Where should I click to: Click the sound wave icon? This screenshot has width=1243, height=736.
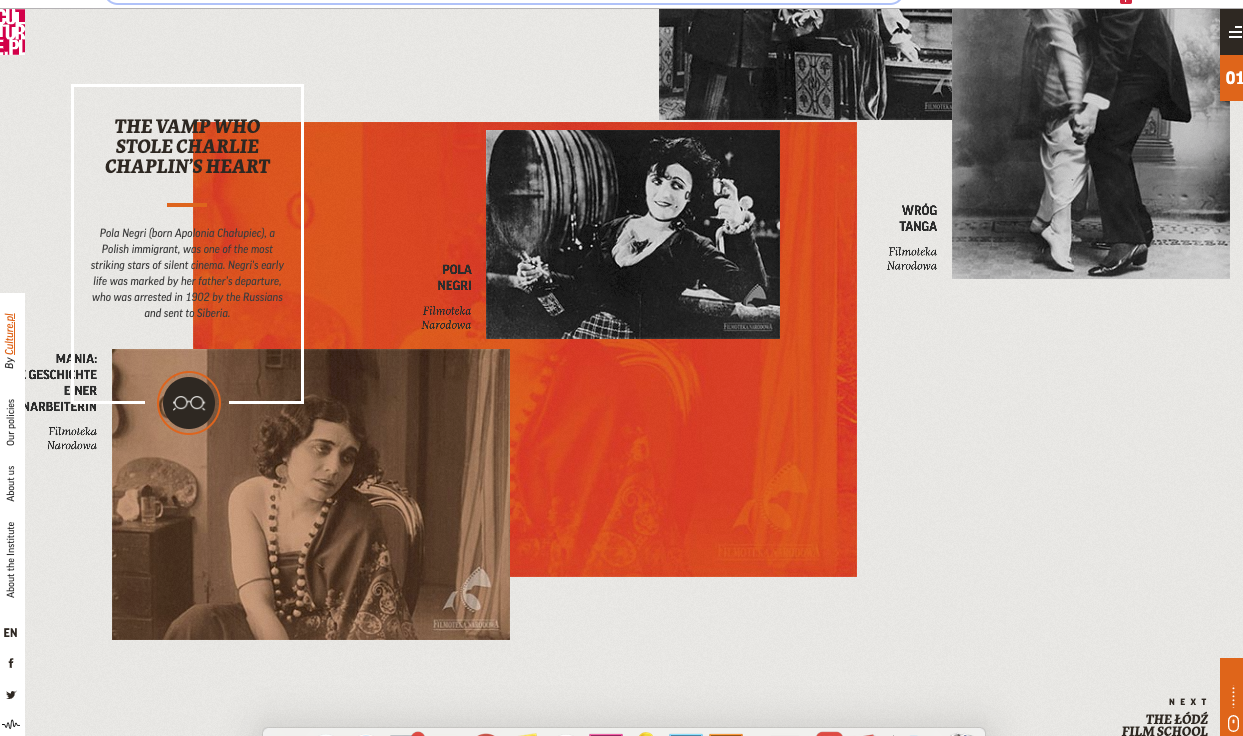coord(11,724)
